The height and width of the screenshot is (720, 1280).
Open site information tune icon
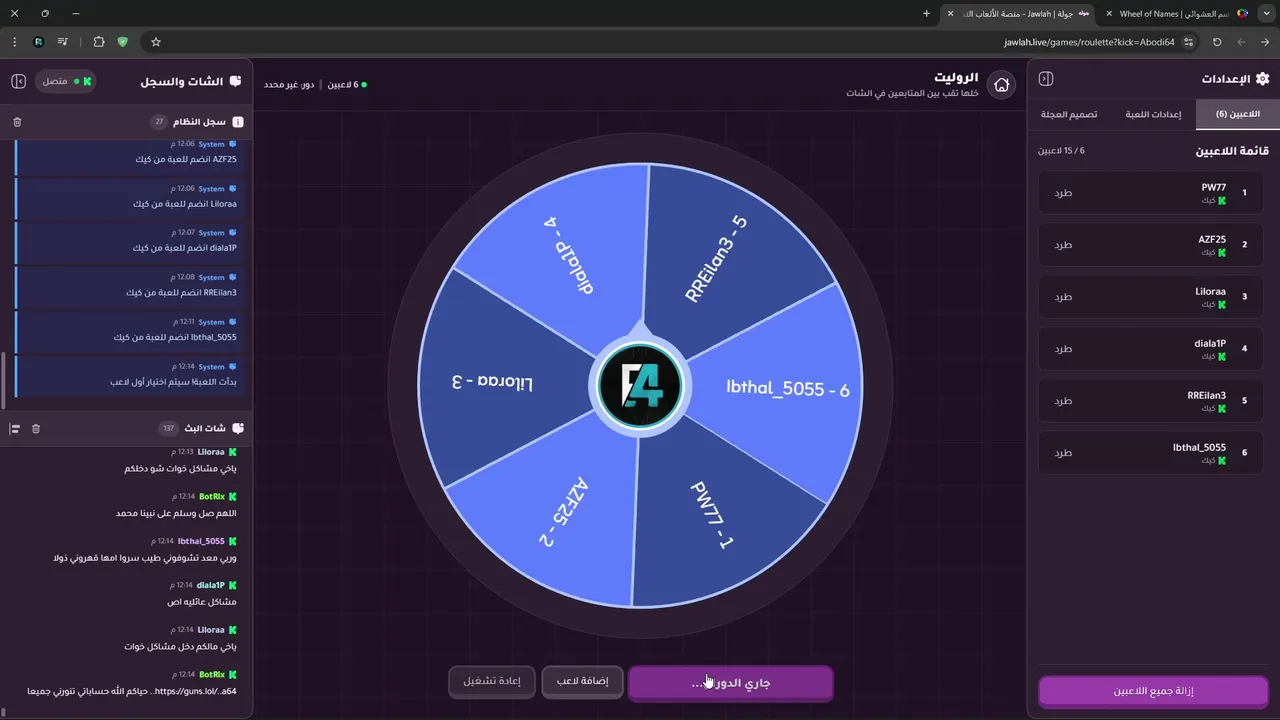[1188, 42]
